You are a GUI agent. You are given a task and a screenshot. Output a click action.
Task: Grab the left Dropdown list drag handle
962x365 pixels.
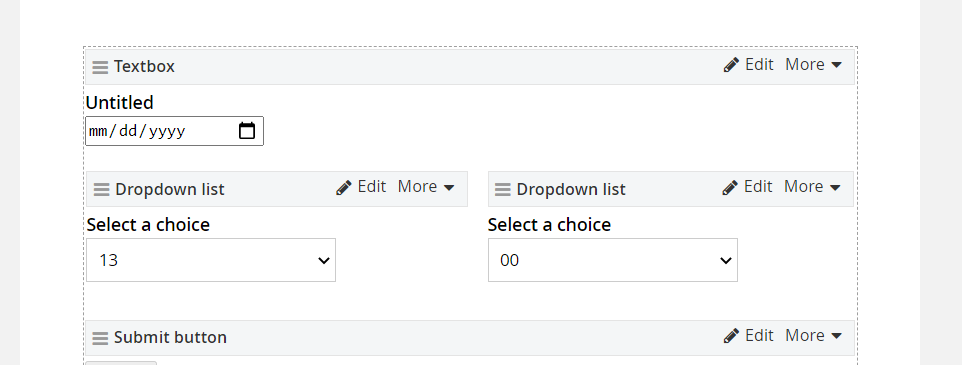pos(102,190)
